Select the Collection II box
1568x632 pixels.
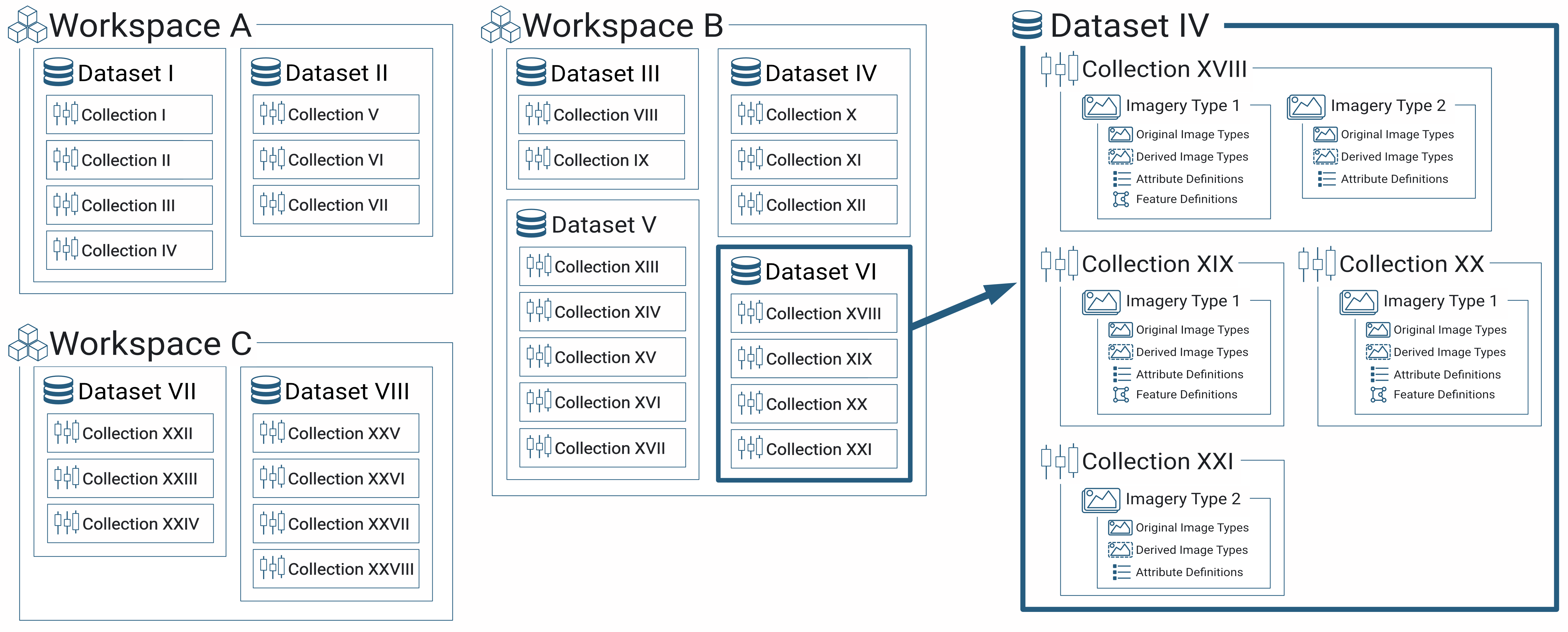(130, 159)
